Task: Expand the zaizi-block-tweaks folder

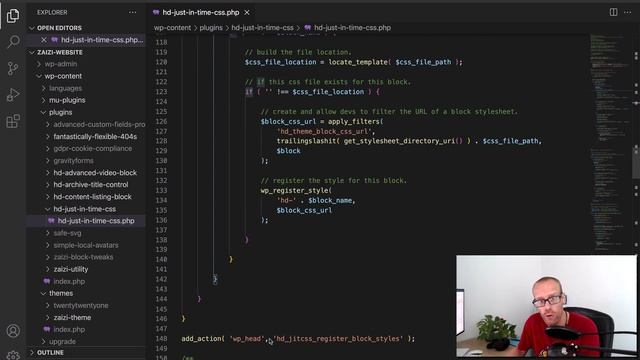Action: (83, 257)
